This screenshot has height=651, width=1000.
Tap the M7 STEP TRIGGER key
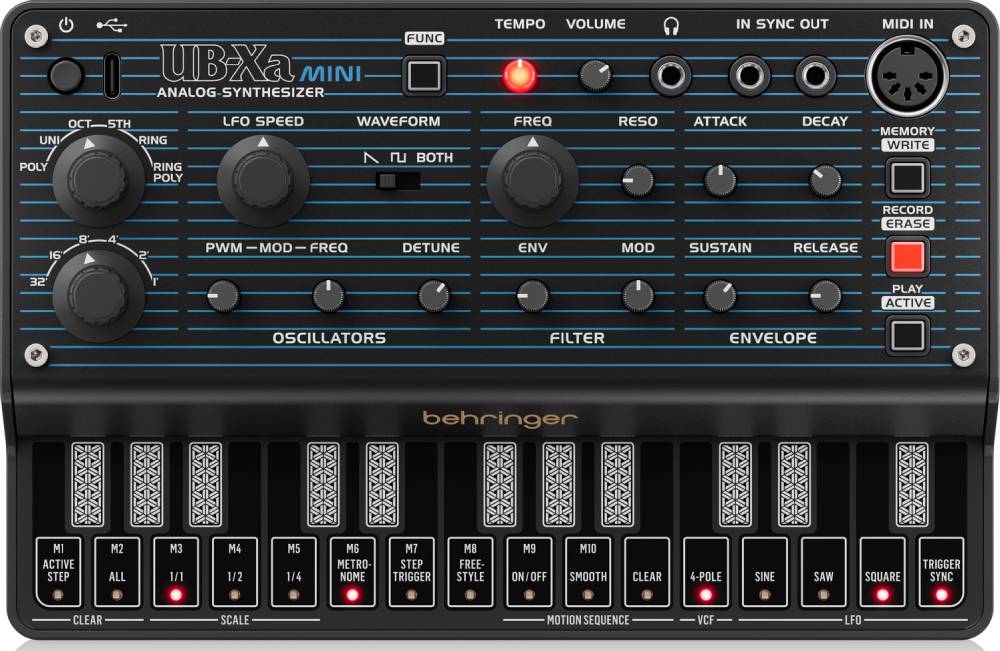tap(411, 571)
